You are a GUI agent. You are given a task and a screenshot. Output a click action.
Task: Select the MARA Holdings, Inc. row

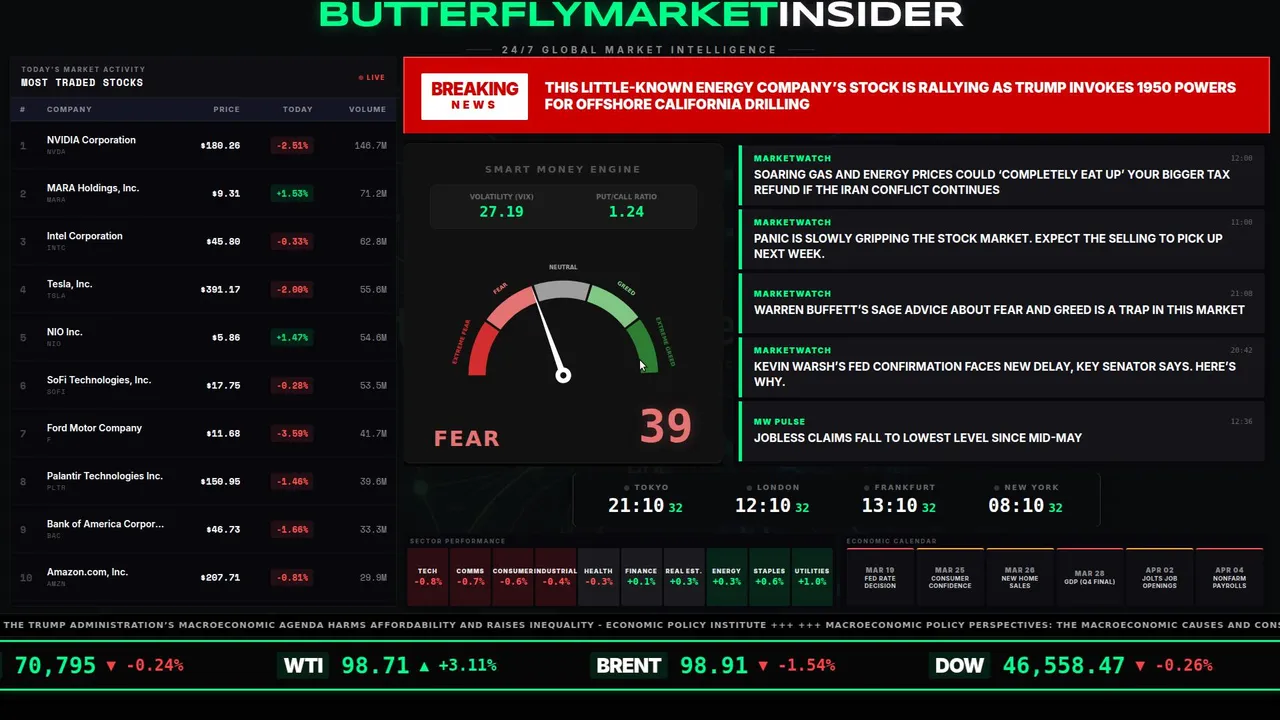pos(204,194)
